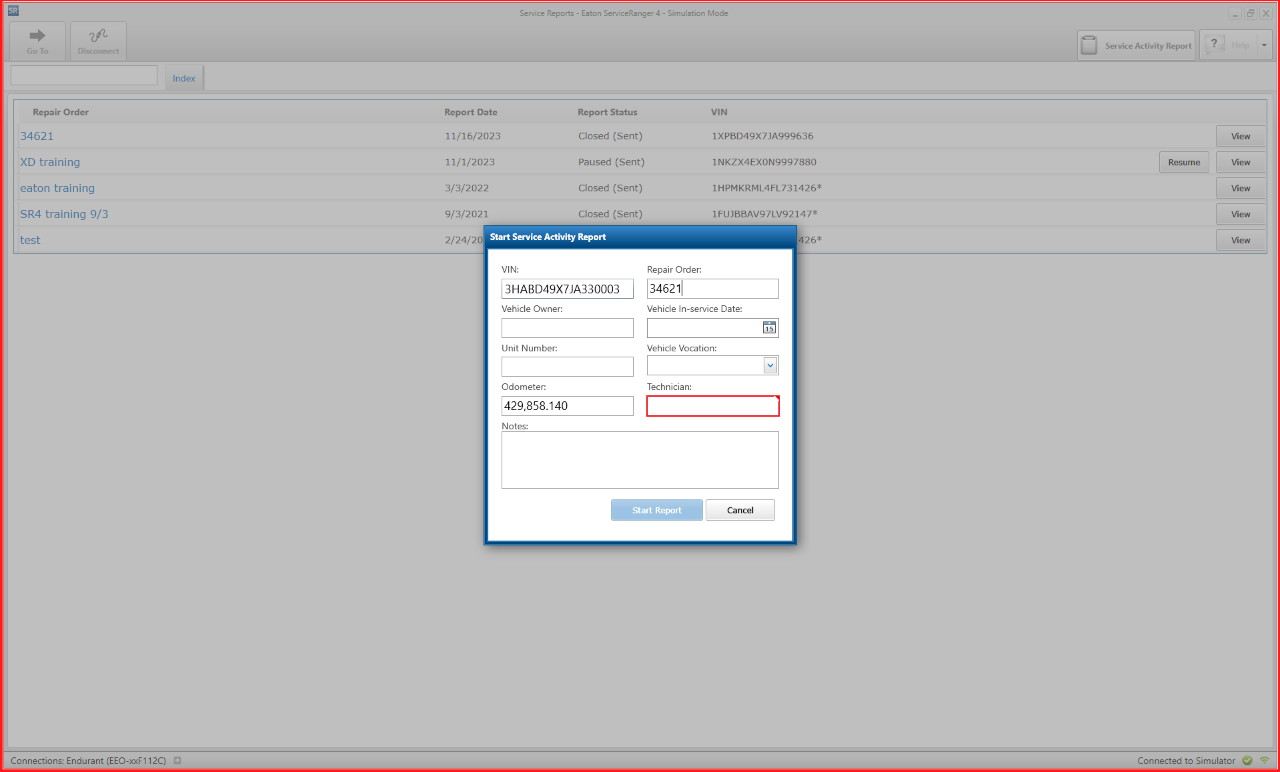This screenshot has height=772, width=1280.
Task: Click the green connected checkmark status icon
Action: [1247, 761]
